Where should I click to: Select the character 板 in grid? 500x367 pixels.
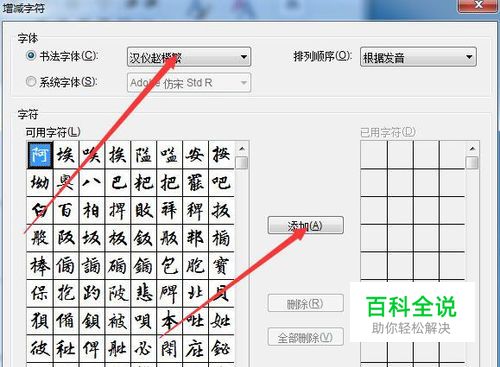(x=118, y=238)
